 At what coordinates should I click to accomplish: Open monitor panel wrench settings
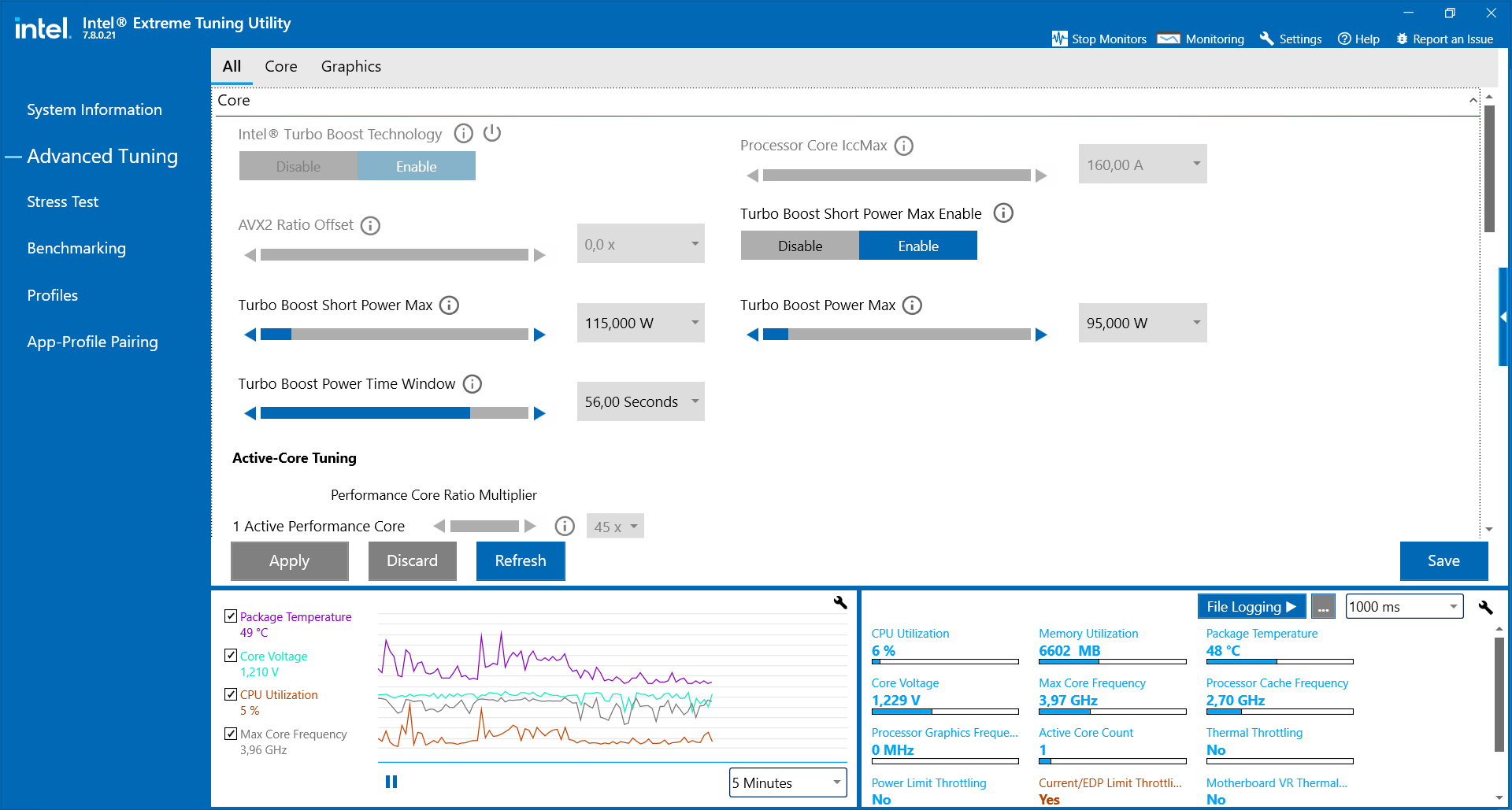(1486, 607)
